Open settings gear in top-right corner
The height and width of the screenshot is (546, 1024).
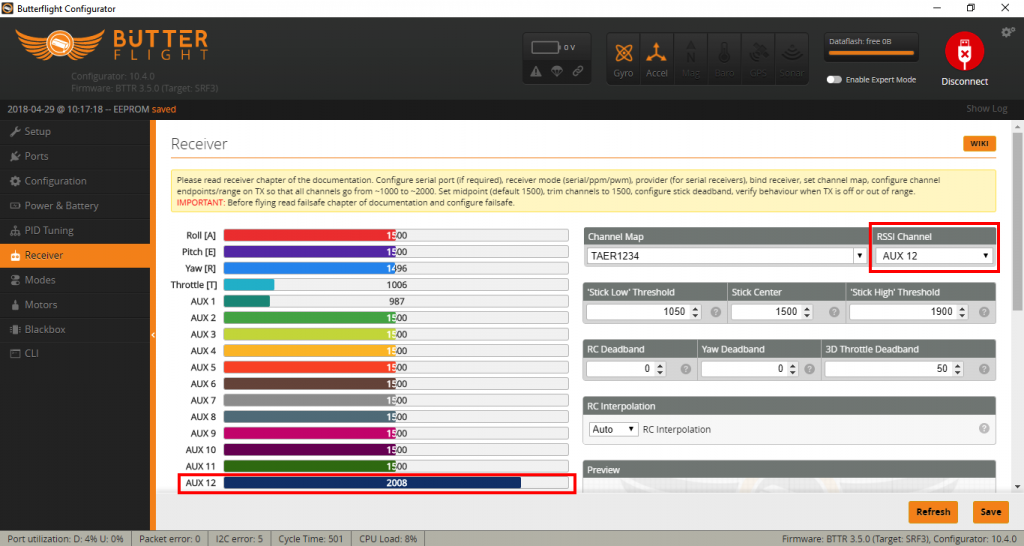pos(1007,33)
